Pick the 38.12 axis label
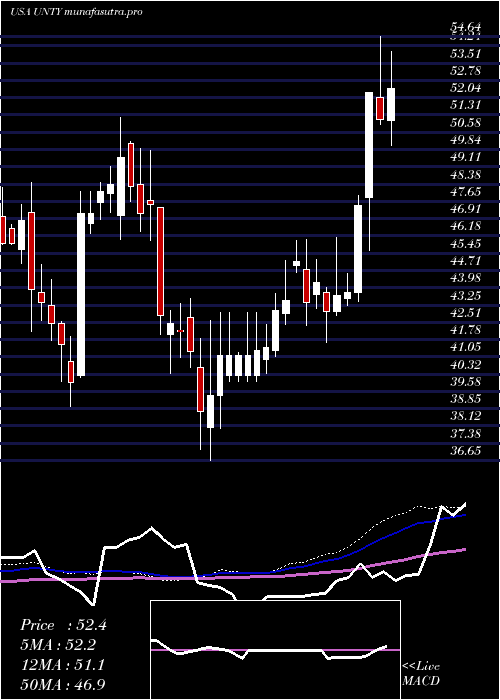500x700 pixels. [466, 416]
